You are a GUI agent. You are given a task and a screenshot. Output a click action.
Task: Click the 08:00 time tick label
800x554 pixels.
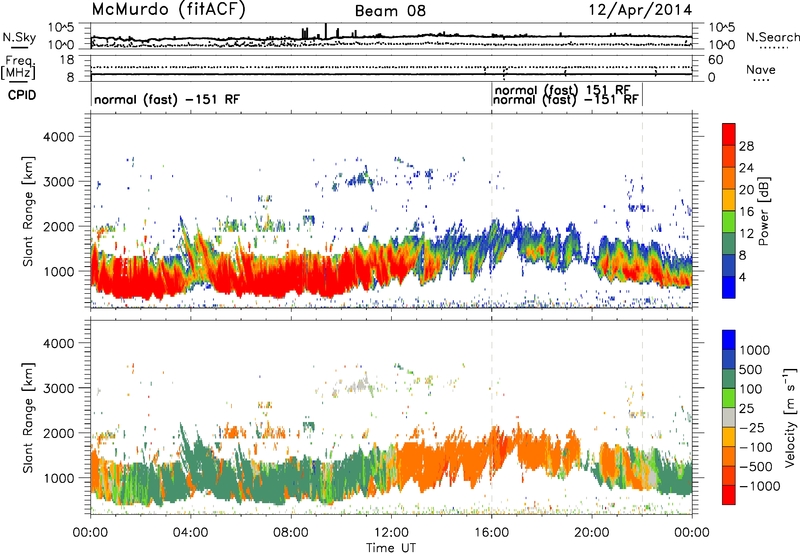coord(290,533)
